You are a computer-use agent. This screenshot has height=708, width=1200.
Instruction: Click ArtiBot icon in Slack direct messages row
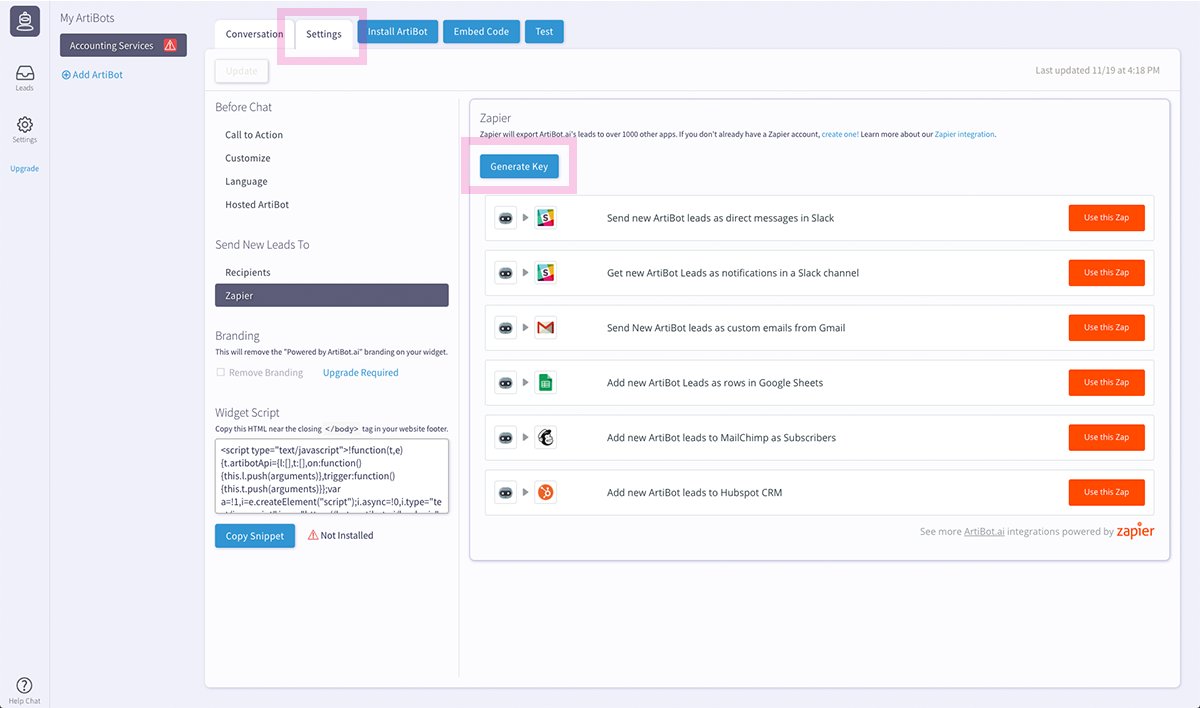pyautogui.click(x=506, y=218)
